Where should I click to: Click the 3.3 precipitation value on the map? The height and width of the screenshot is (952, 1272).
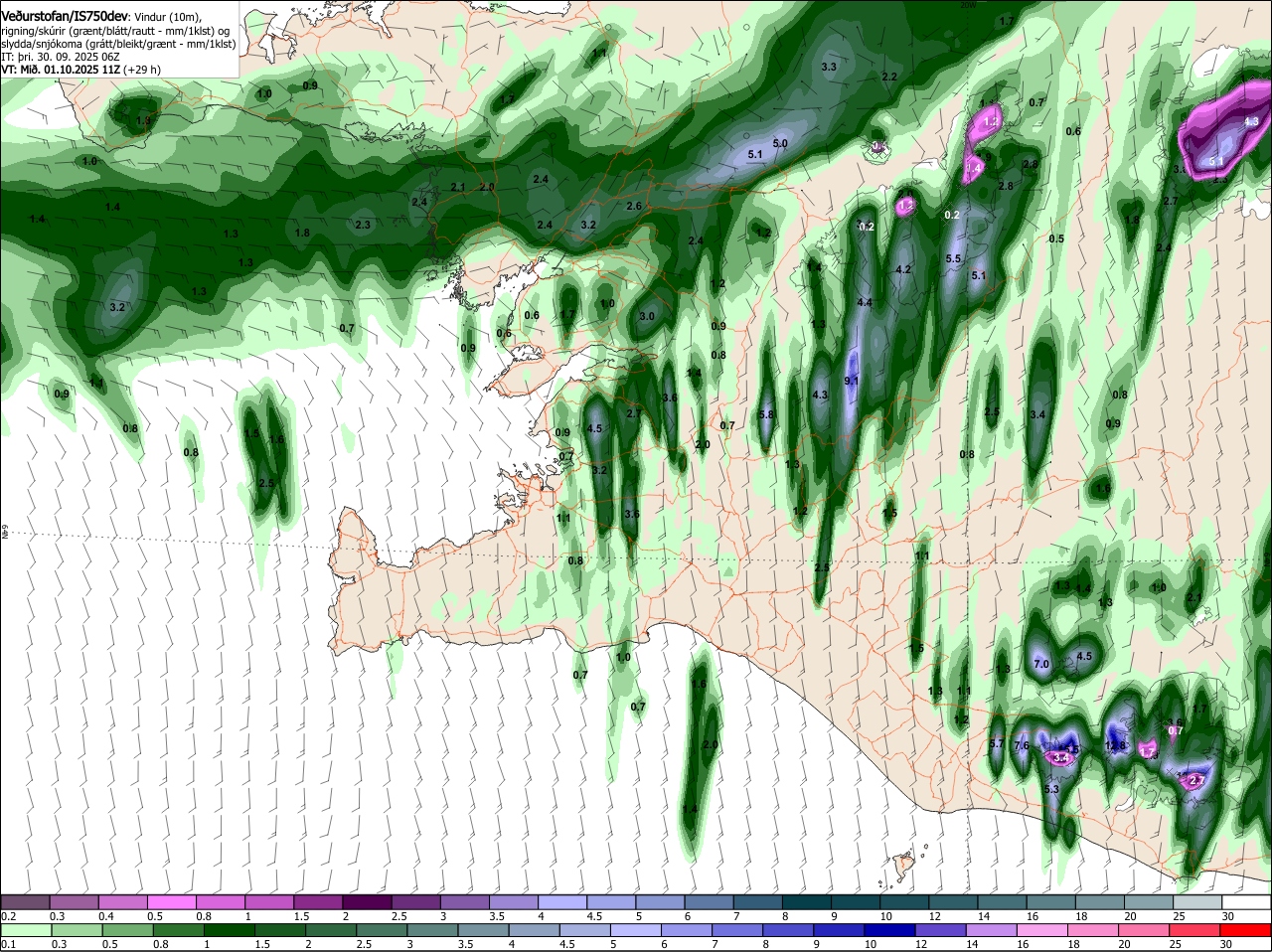coord(829,67)
